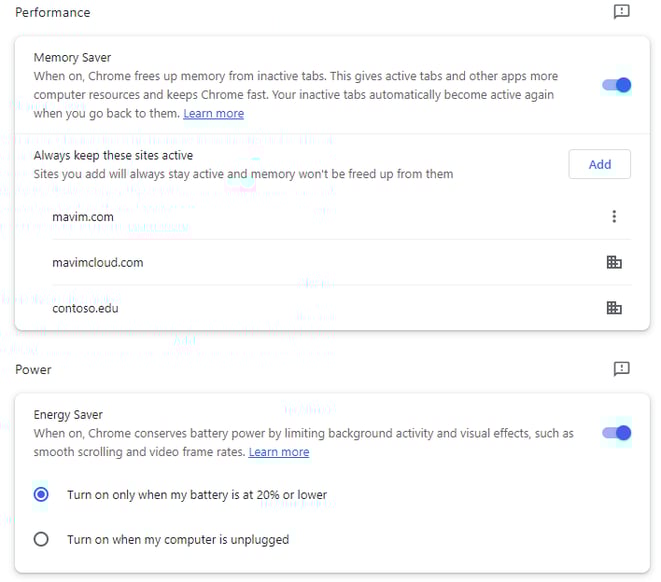Select the mavim.com site entry
The width and height of the screenshot is (661, 582).
click(x=83, y=217)
